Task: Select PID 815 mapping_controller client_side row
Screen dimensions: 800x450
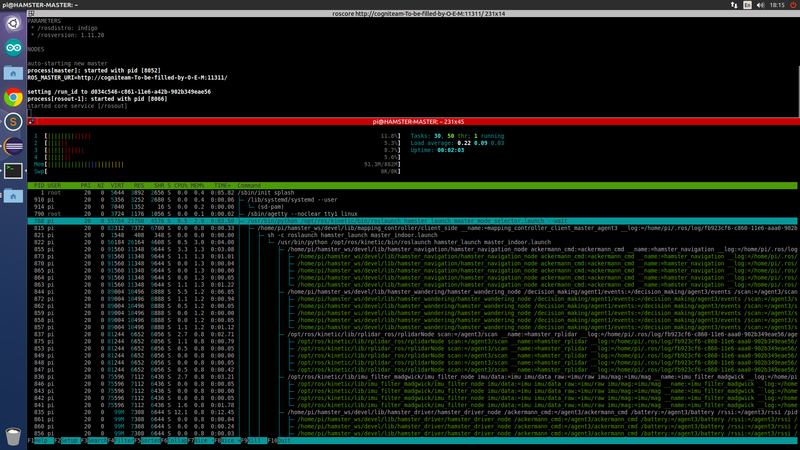Action: (412, 228)
